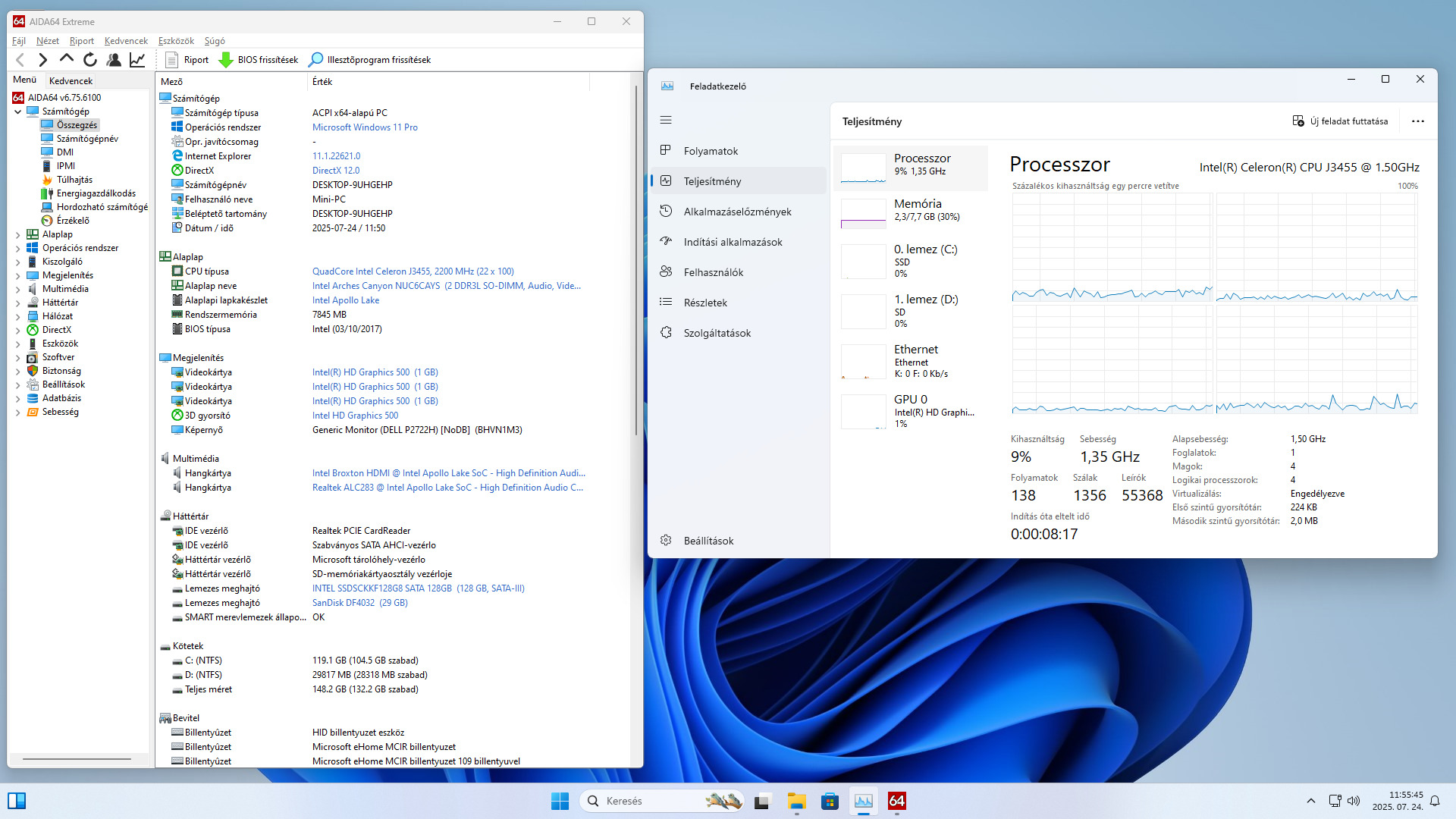The width and height of the screenshot is (1456, 819).
Task: Select the Memória performance graph thumbnail
Action: pyautogui.click(x=863, y=213)
